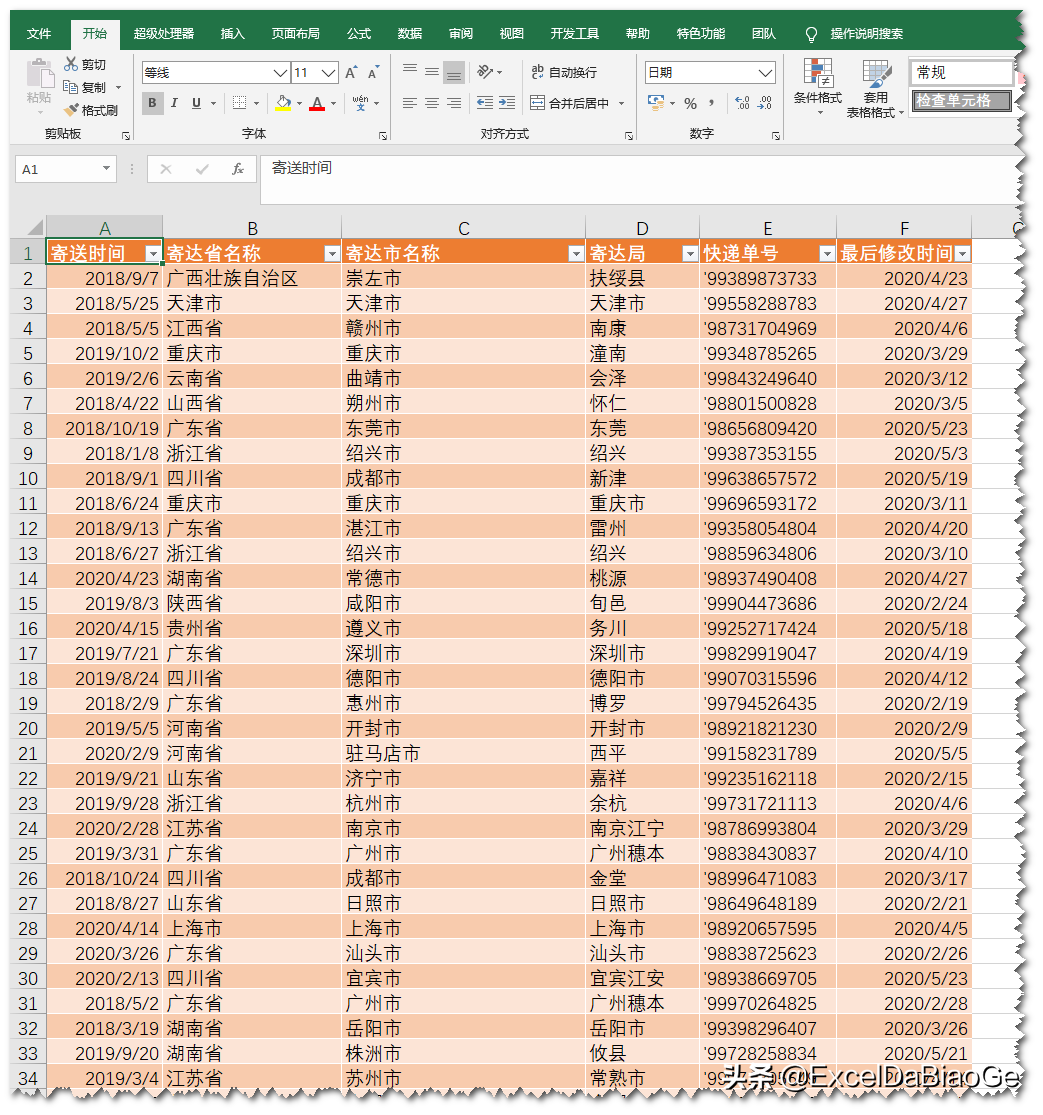Apply fill color with paint bucket
The width and height of the screenshot is (1043, 1115).
pyautogui.click(x=283, y=103)
